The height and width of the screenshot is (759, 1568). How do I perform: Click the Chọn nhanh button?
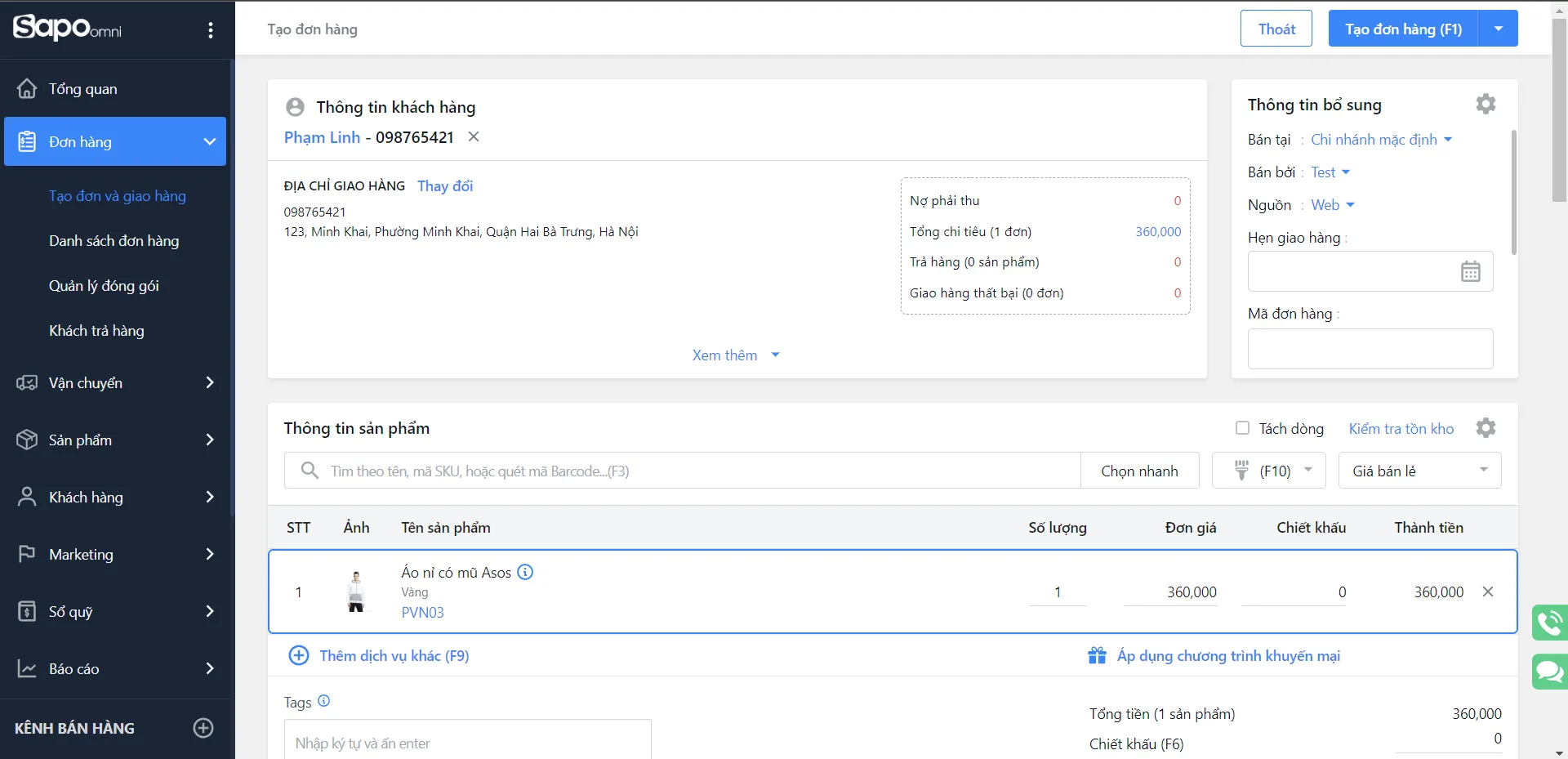[x=1139, y=471]
